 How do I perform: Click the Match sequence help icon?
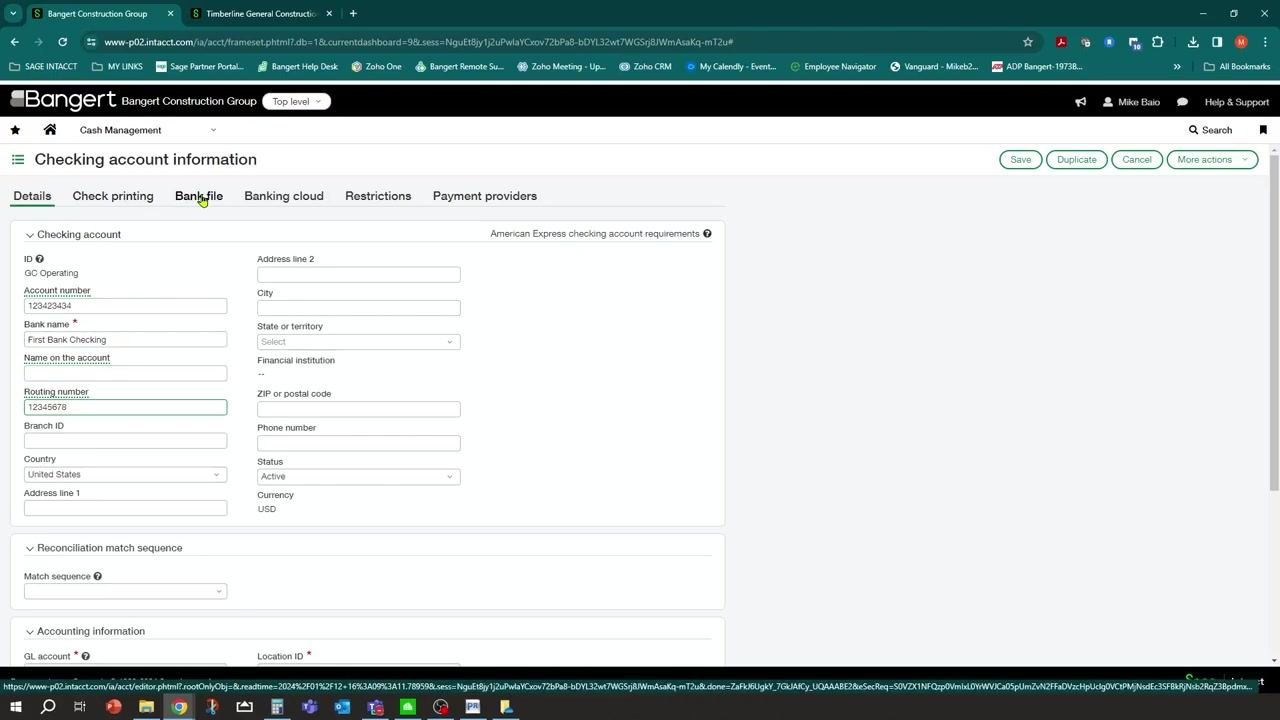[97, 576]
